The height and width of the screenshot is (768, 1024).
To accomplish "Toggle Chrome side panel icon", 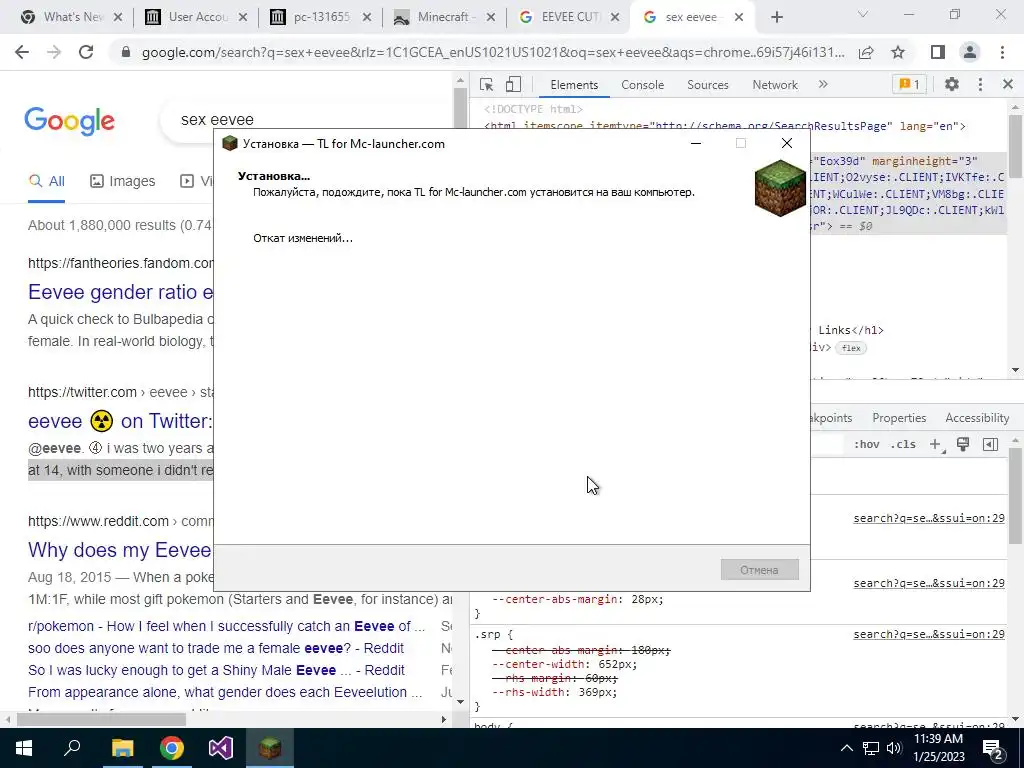I will [x=938, y=52].
